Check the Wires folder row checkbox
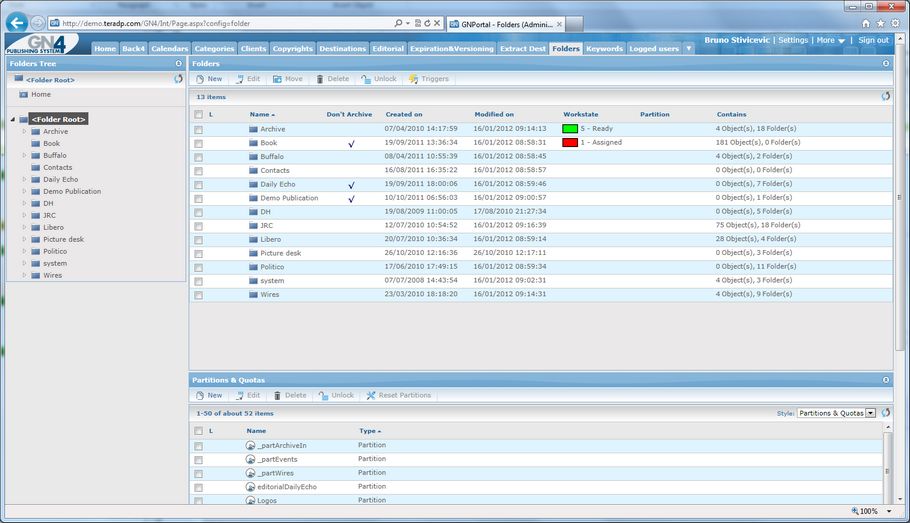Image resolution: width=910 pixels, height=523 pixels. coord(198,295)
